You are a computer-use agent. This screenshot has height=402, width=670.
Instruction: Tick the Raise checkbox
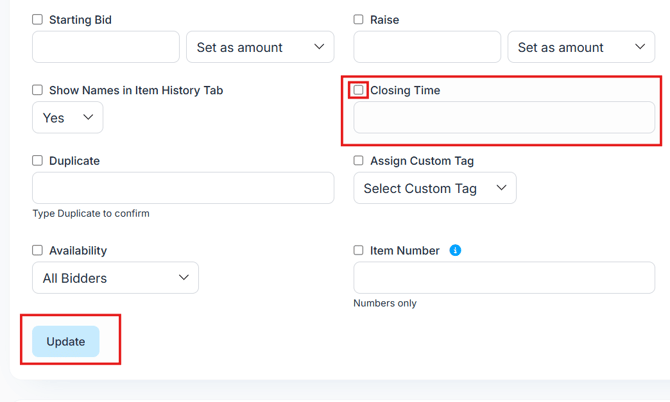coord(359,20)
